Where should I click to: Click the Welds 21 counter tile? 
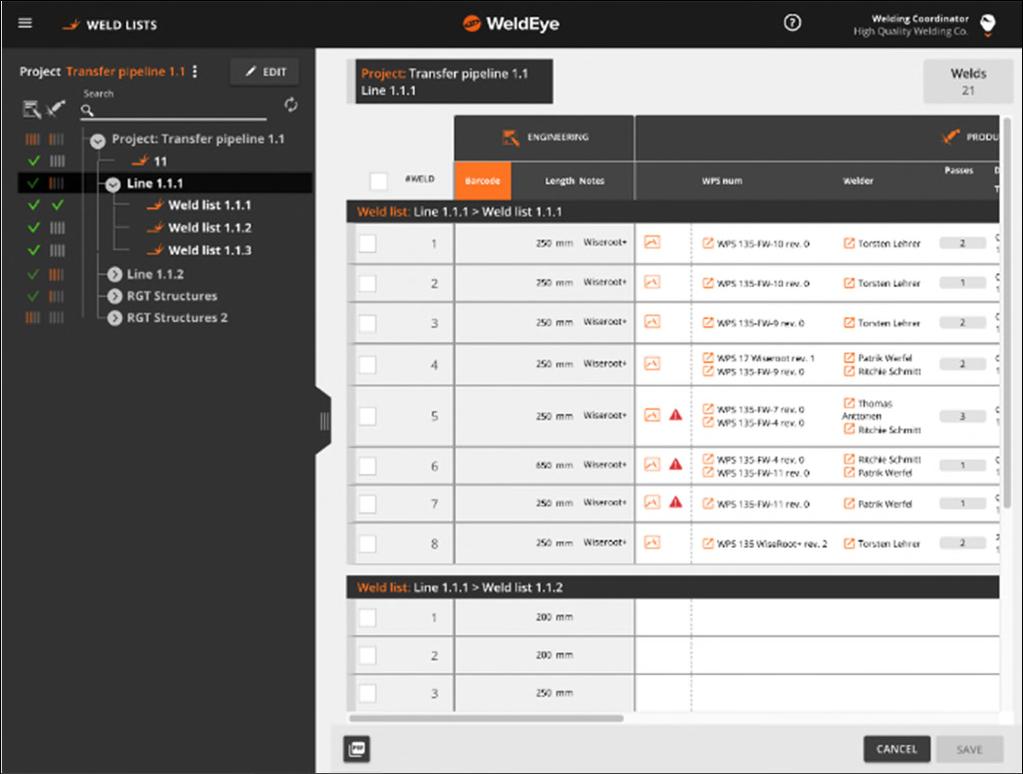pyautogui.click(x=968, y=82)
